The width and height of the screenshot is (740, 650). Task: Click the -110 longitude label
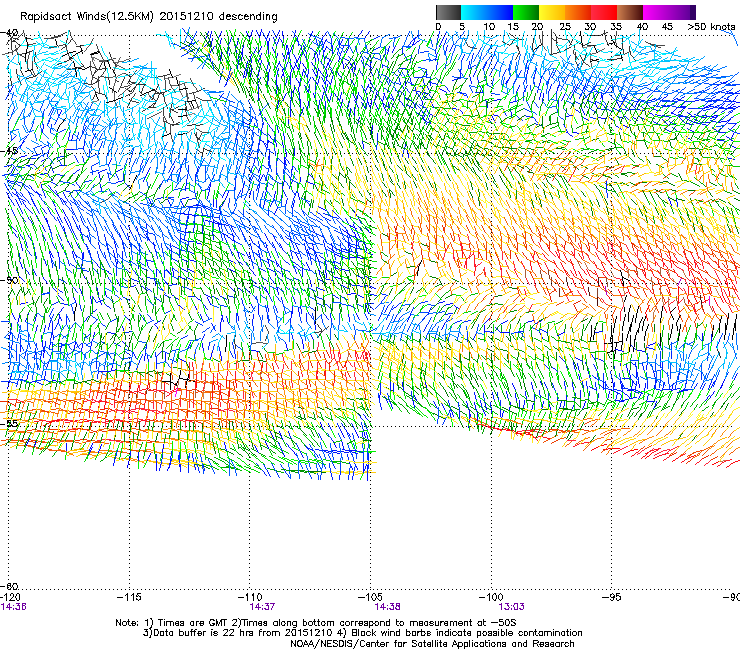pyautogui.click(x=250, y=597)
